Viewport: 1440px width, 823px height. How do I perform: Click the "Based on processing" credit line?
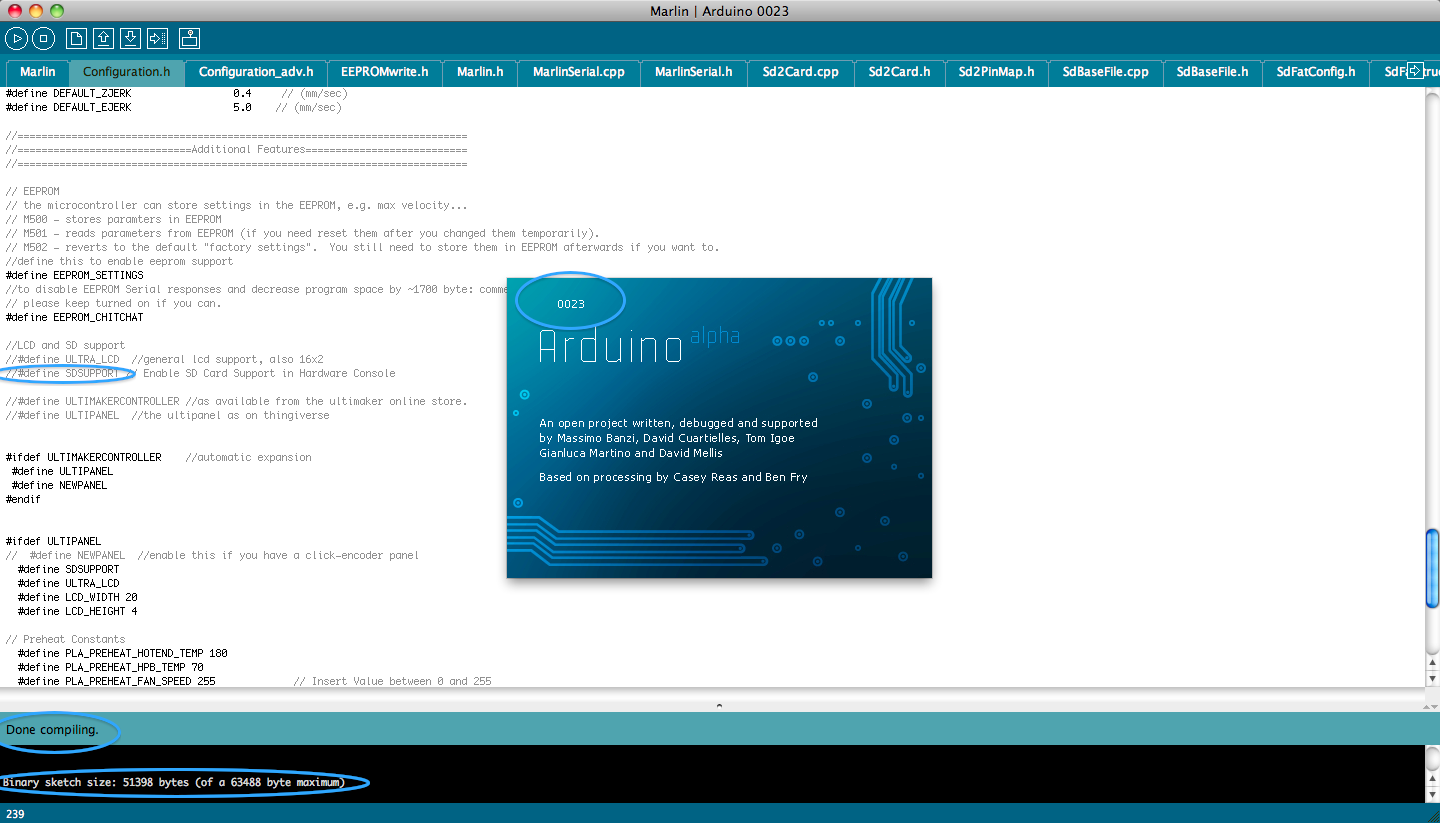[673, 477]
